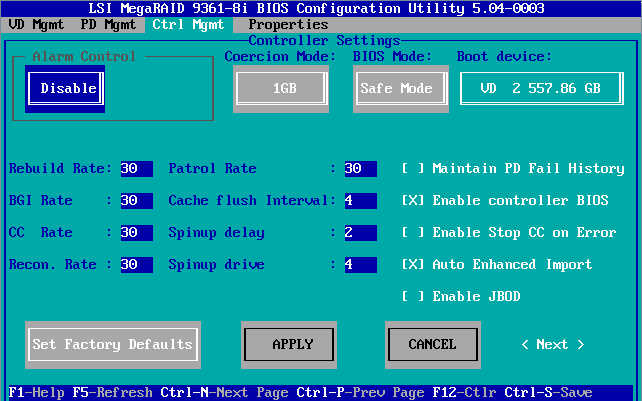Click the Cache flush Interval label

click(x=252, y=201)
